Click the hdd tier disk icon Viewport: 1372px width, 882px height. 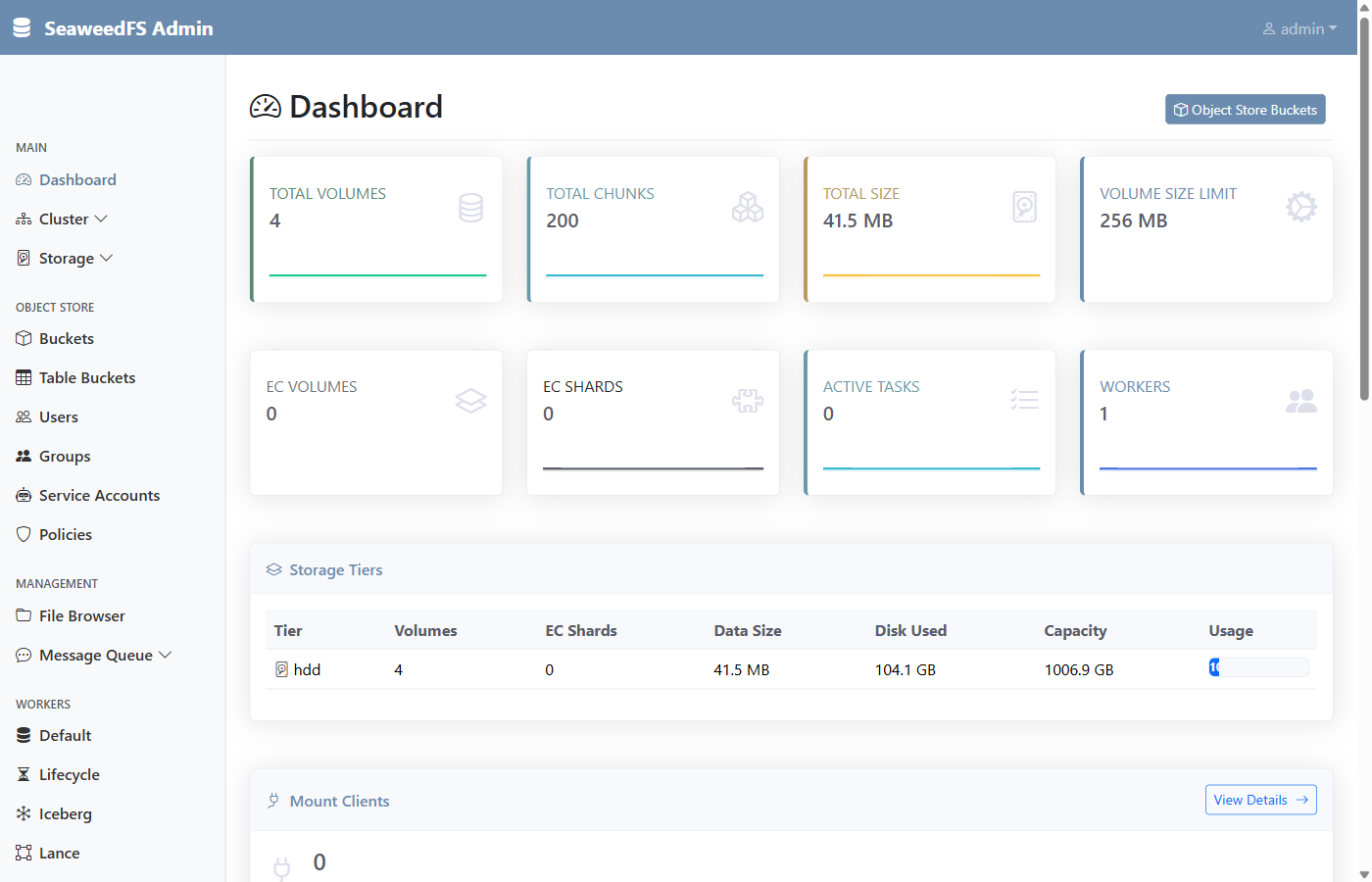coord(281,670)
